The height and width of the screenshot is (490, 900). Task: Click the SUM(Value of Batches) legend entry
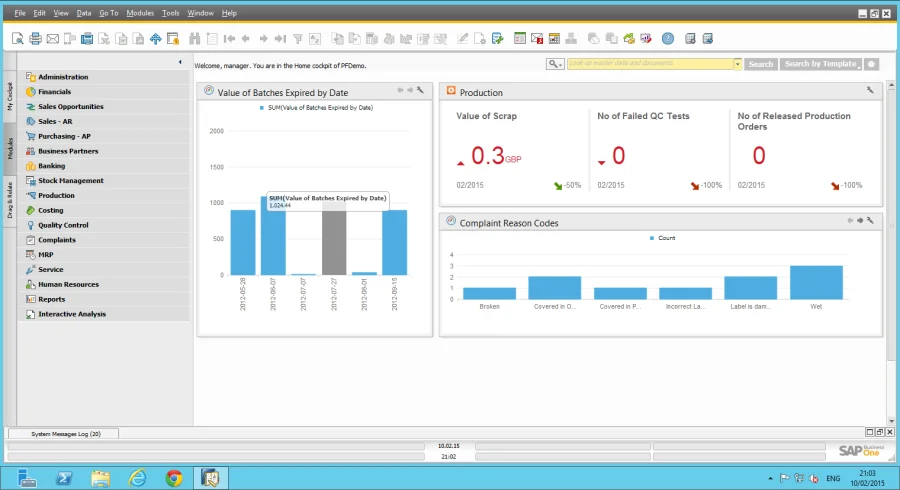pos(316,108)
